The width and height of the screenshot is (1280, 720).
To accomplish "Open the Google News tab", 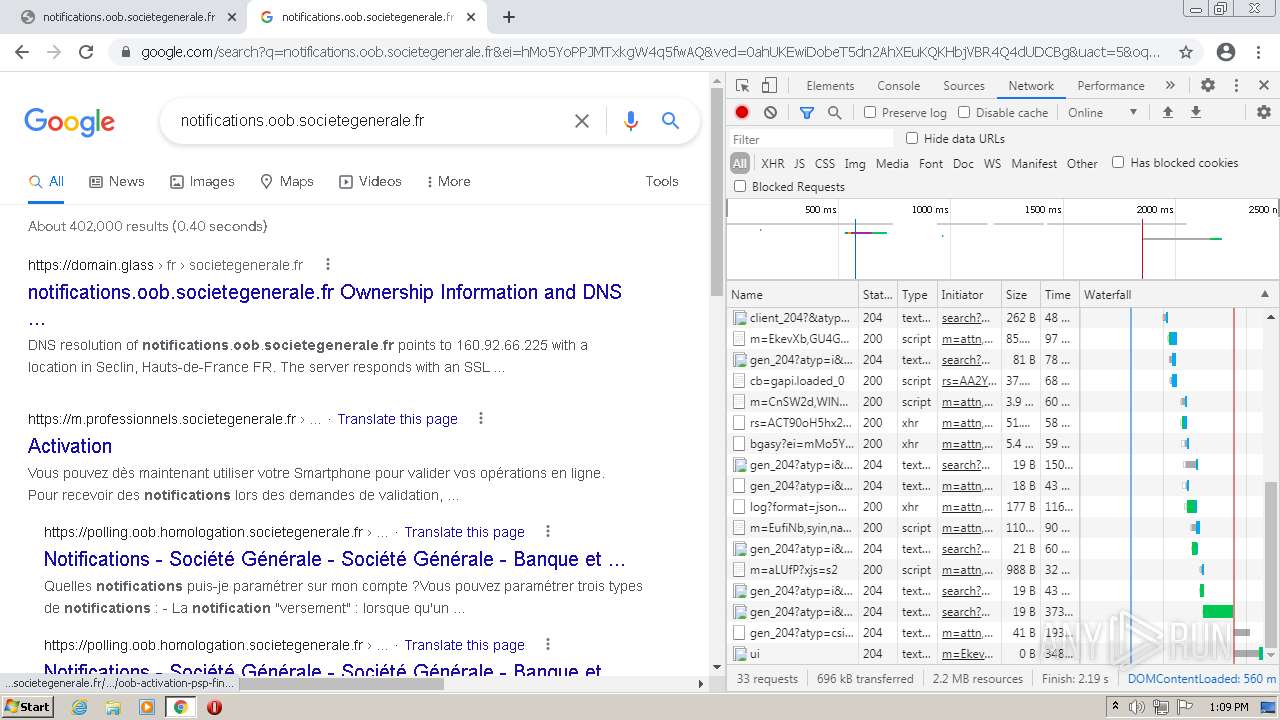I will pyautogui.click(x=117, y=181).
